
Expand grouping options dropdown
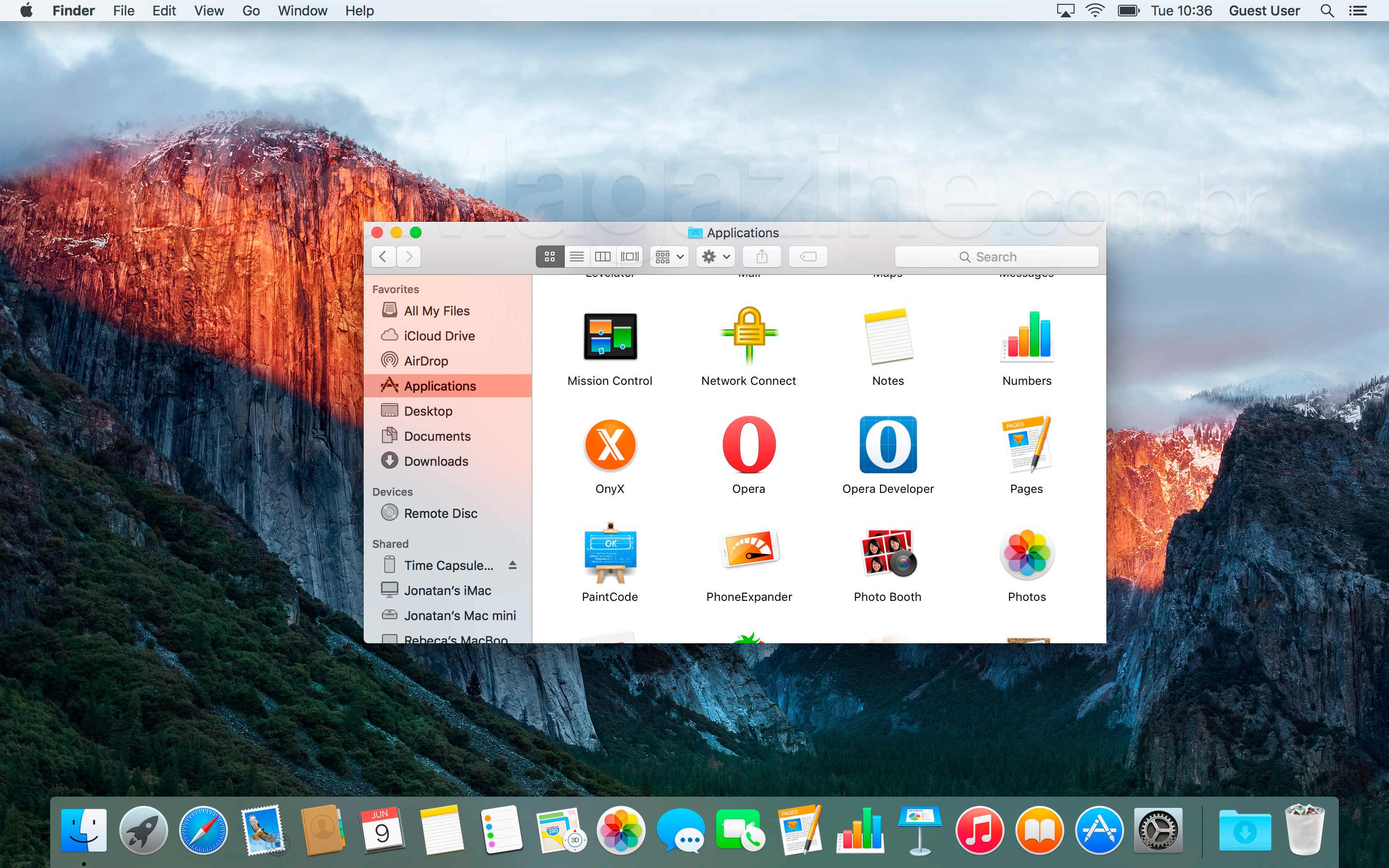670,257
